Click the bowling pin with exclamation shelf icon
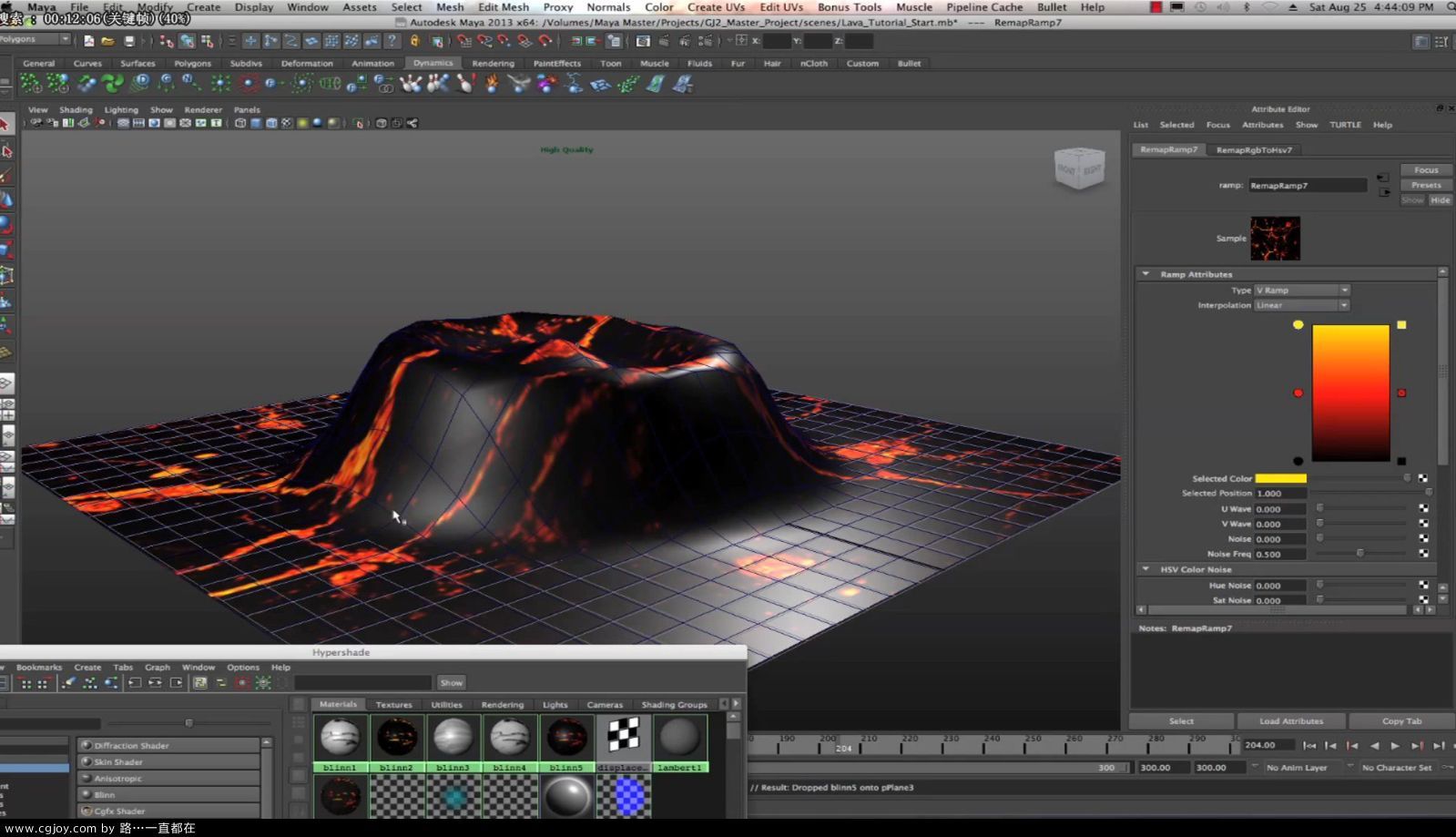1456x837 pixels. click(465, 84)
